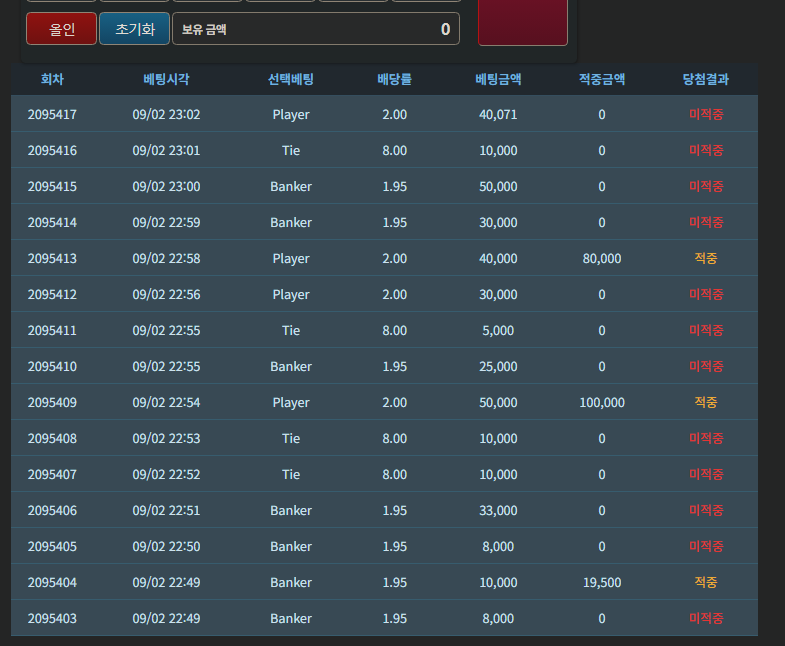The image size is (785, 646).
Task: Click Player selection in row 2095409
Action: 291,404
